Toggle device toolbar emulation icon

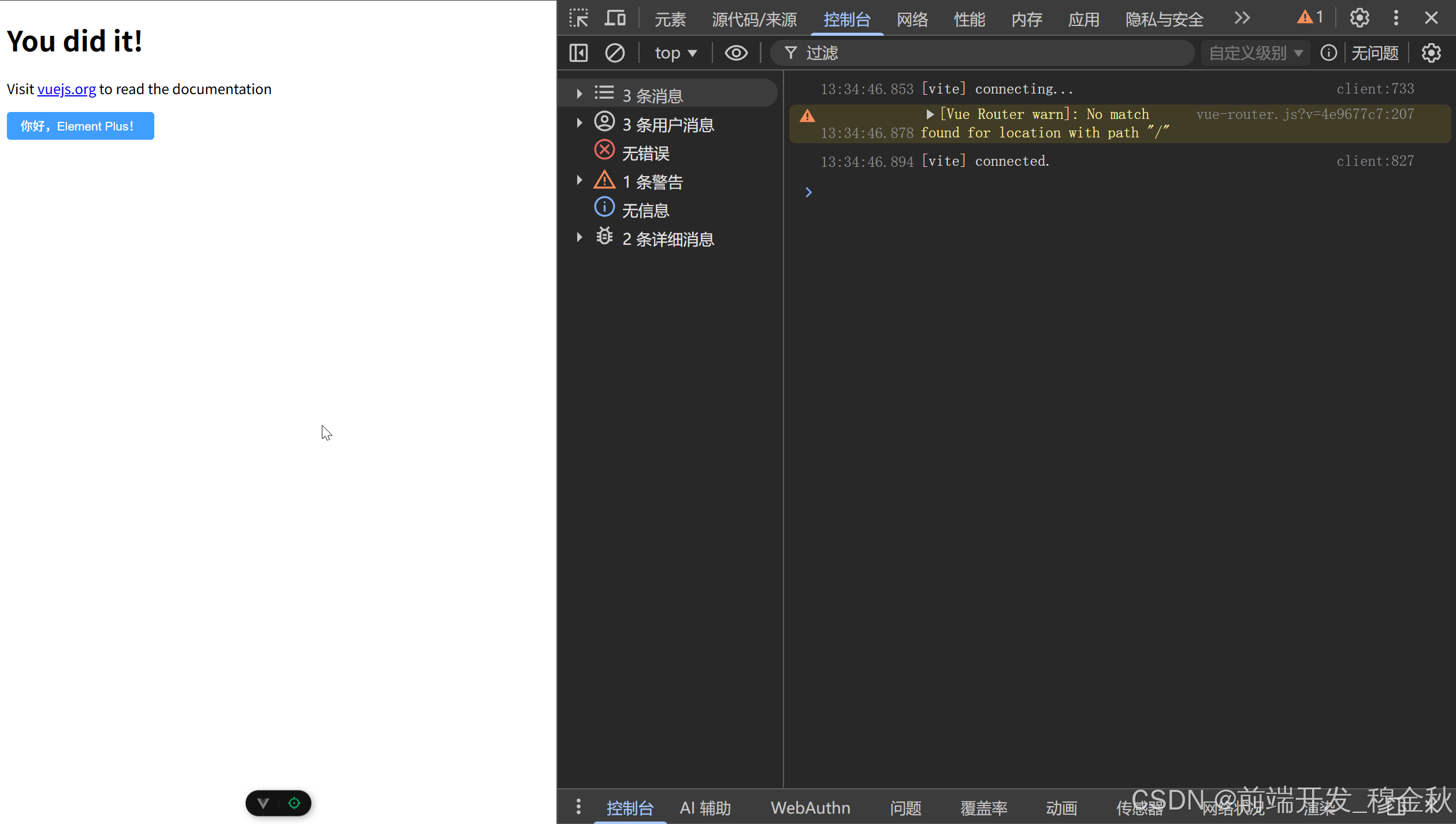[x=615, y=18]
